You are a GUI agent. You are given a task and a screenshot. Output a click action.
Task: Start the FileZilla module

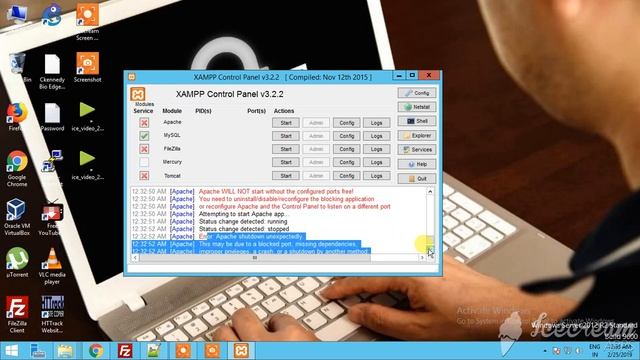click(286, 149)
